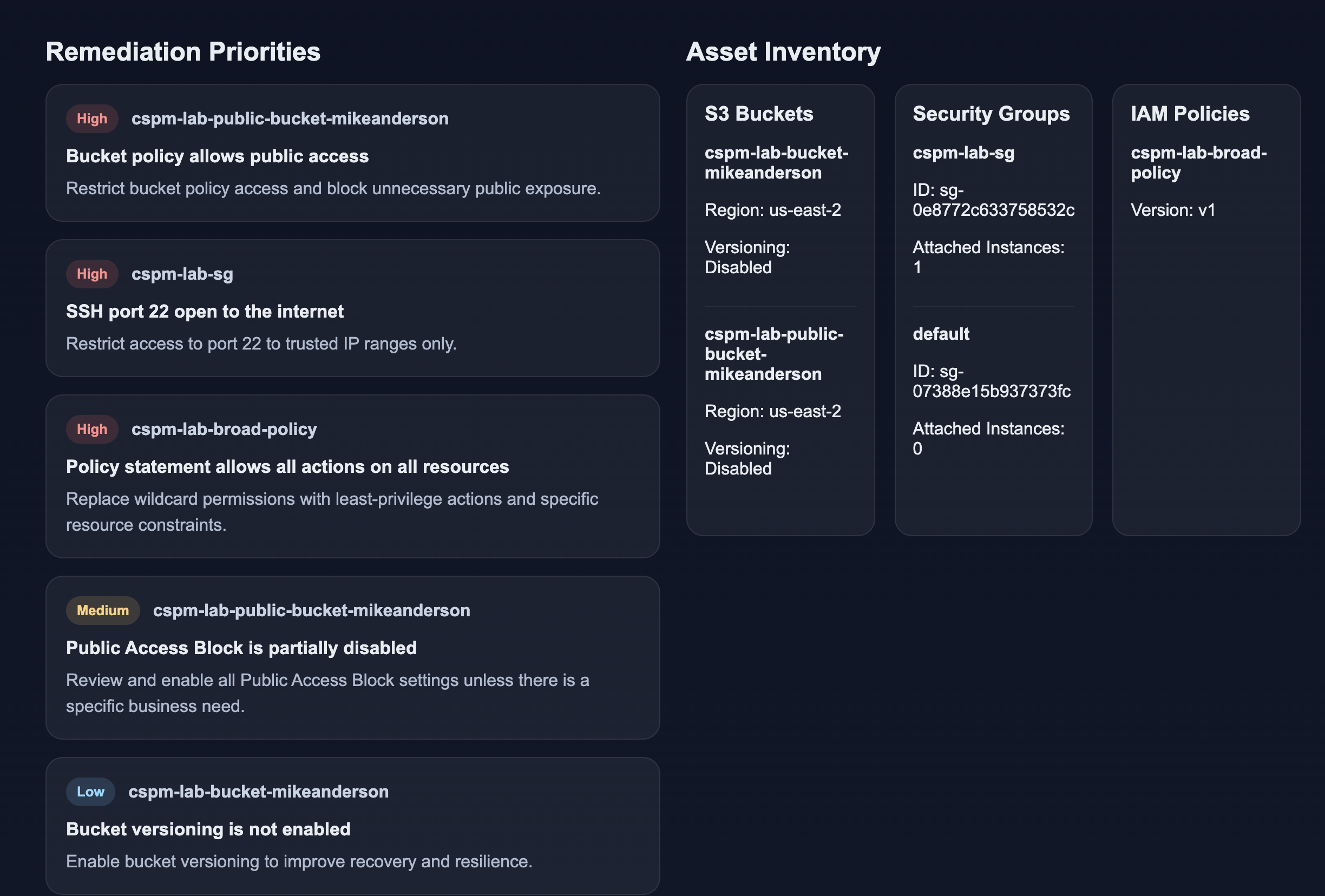
Task: Click the Remediation Priorities heading
Action: click(x=183, y=52)
